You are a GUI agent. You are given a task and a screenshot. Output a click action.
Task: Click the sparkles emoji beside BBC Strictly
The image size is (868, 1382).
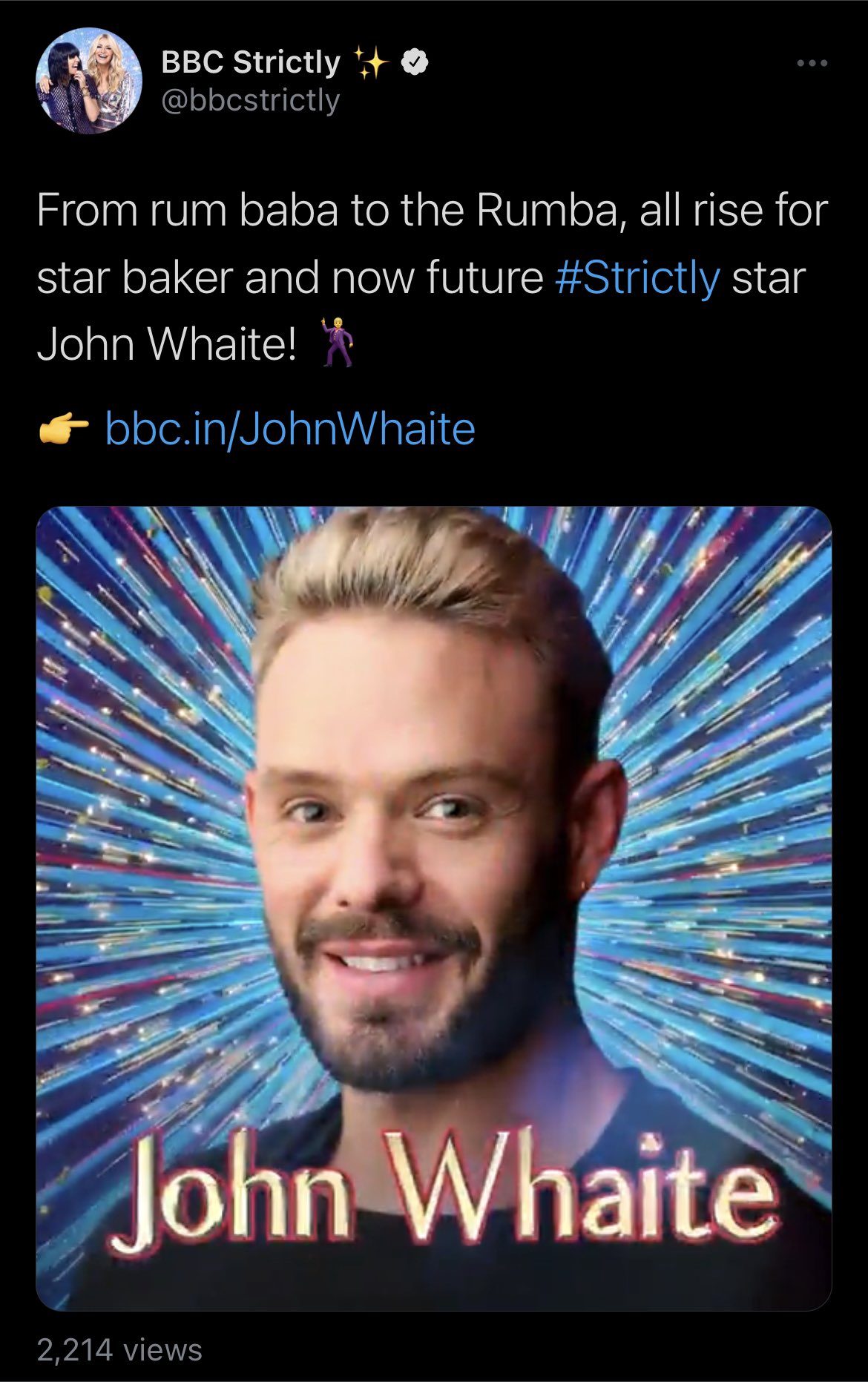coord(369,62)
